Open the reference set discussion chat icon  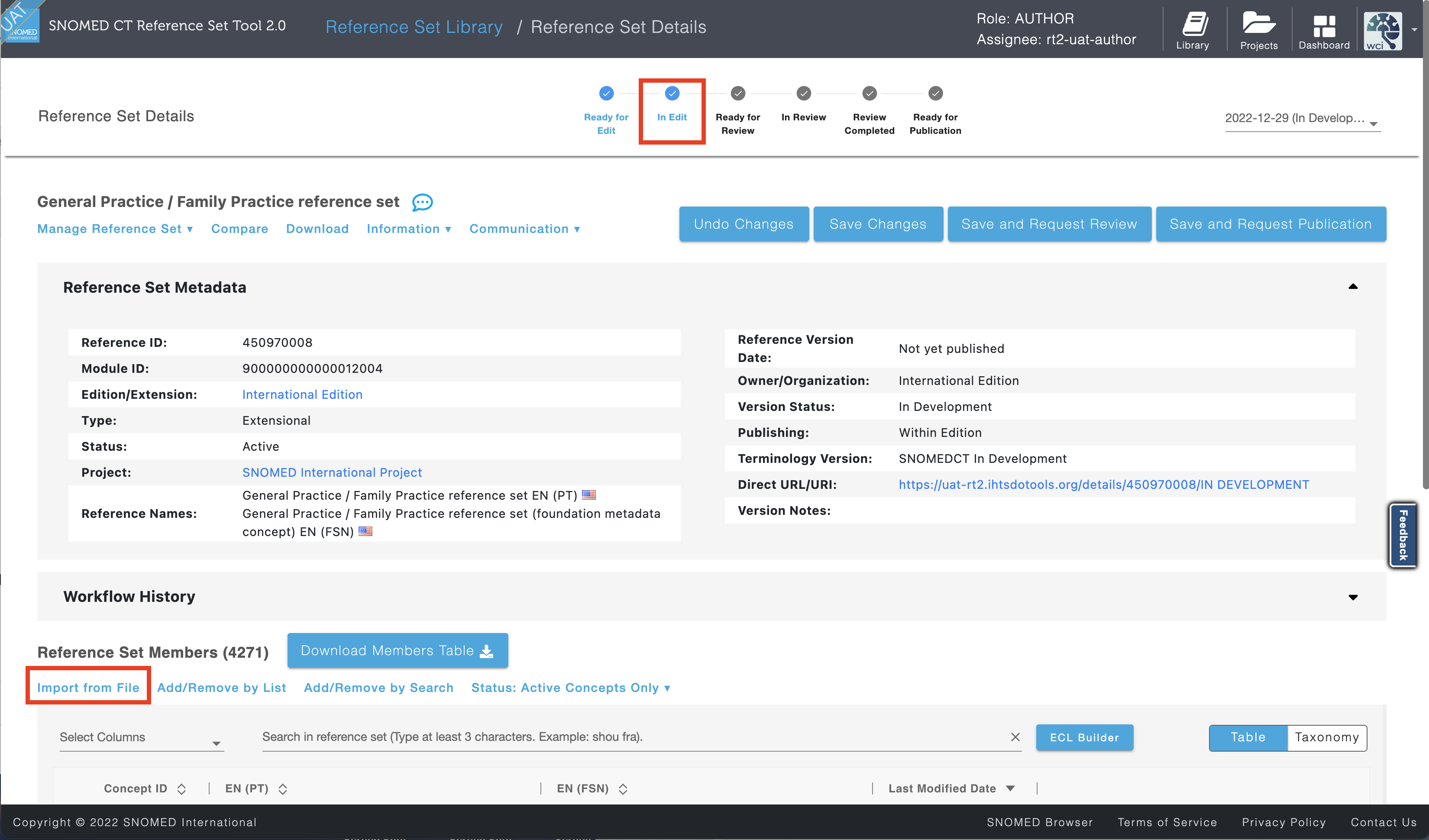[x=423, y=203]
